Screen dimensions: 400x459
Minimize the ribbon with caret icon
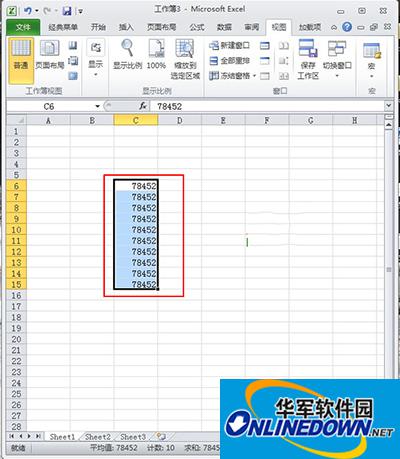tap(334, 28)
